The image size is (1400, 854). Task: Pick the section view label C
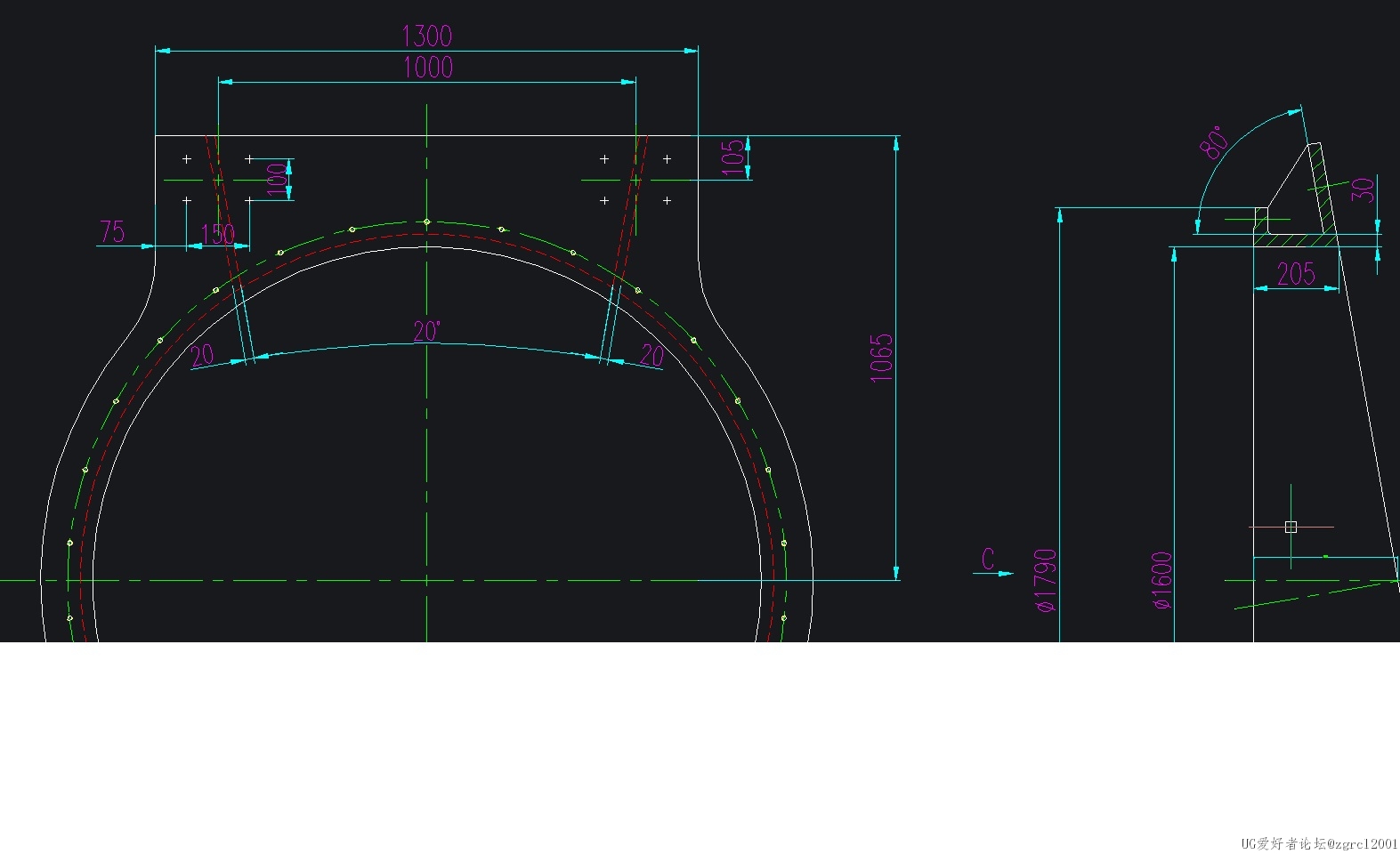click(x=988, y=559)
